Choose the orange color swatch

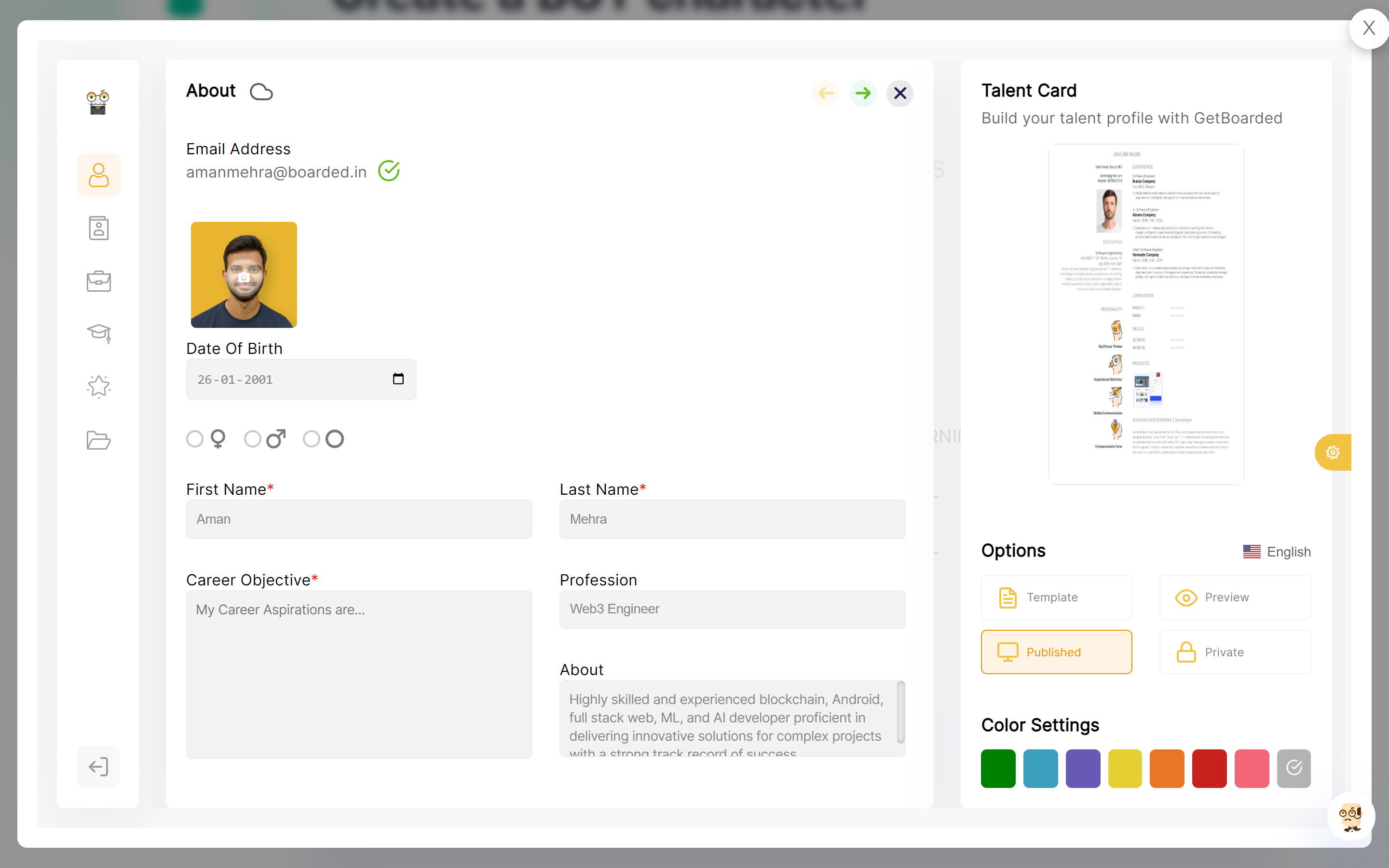tap(1167, 768)
